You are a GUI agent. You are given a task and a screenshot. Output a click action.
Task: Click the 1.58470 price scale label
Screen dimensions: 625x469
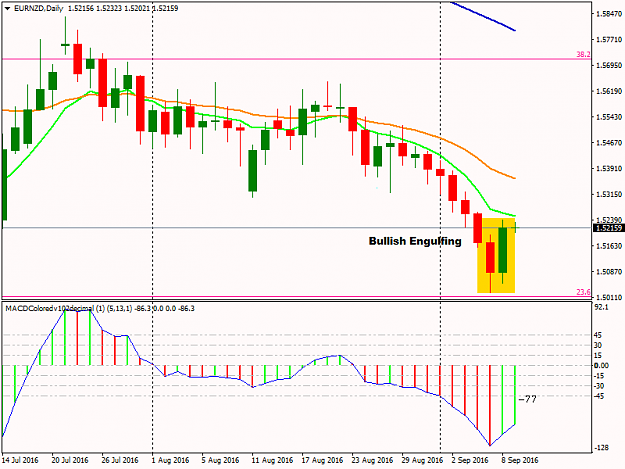[x=609, y=14]
